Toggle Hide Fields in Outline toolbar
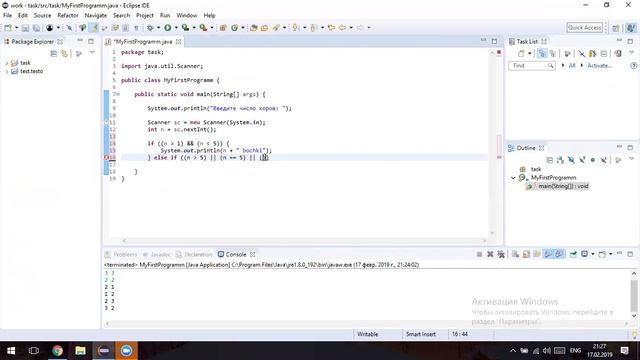Viewport: 640px width, 360px height. tap(571, 160)
